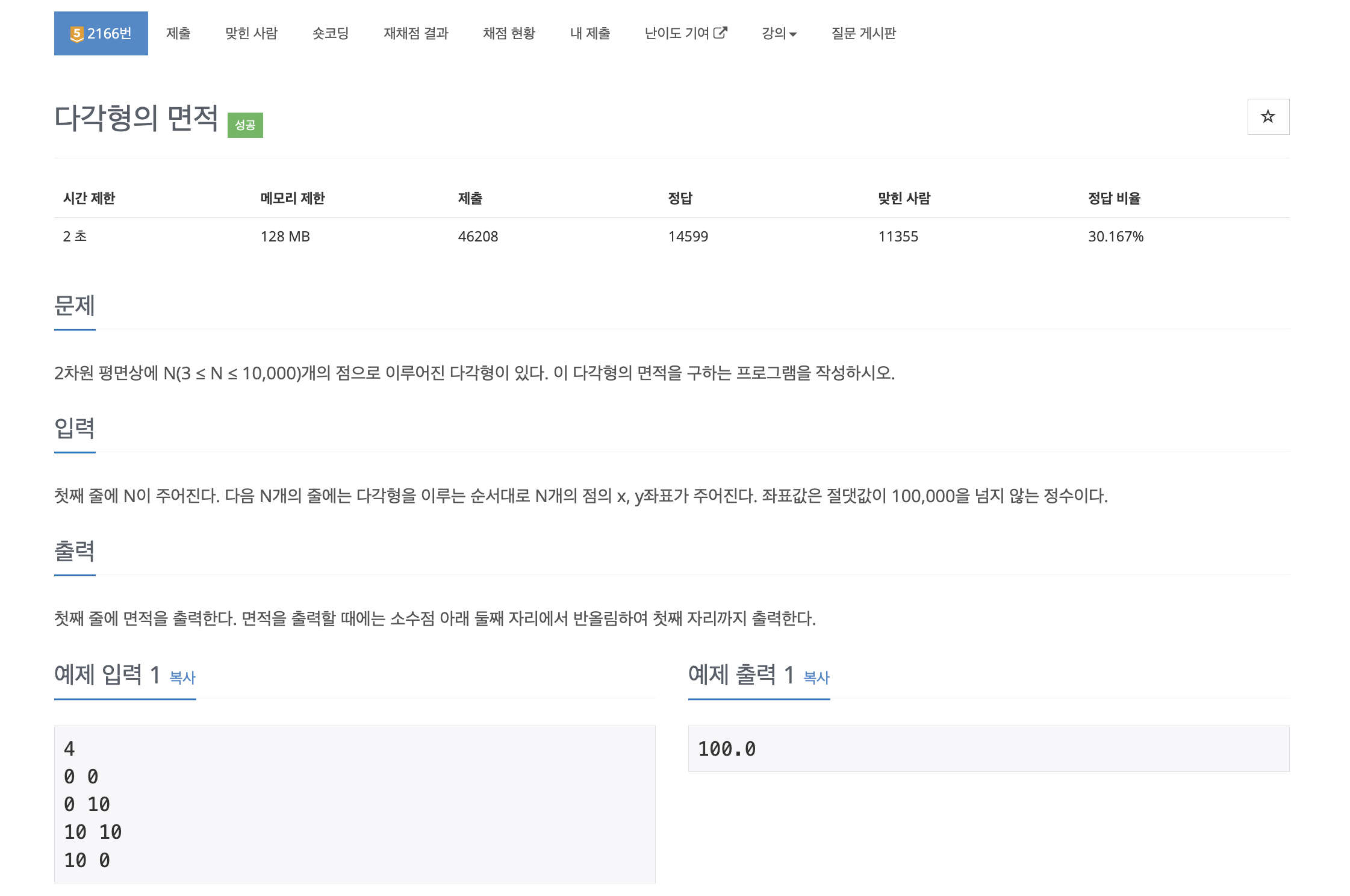Image resolution: width=1350 pixels, height=896 pixels.
Task: Copy example input 1 via 복사 link
Action: point(182,677)
